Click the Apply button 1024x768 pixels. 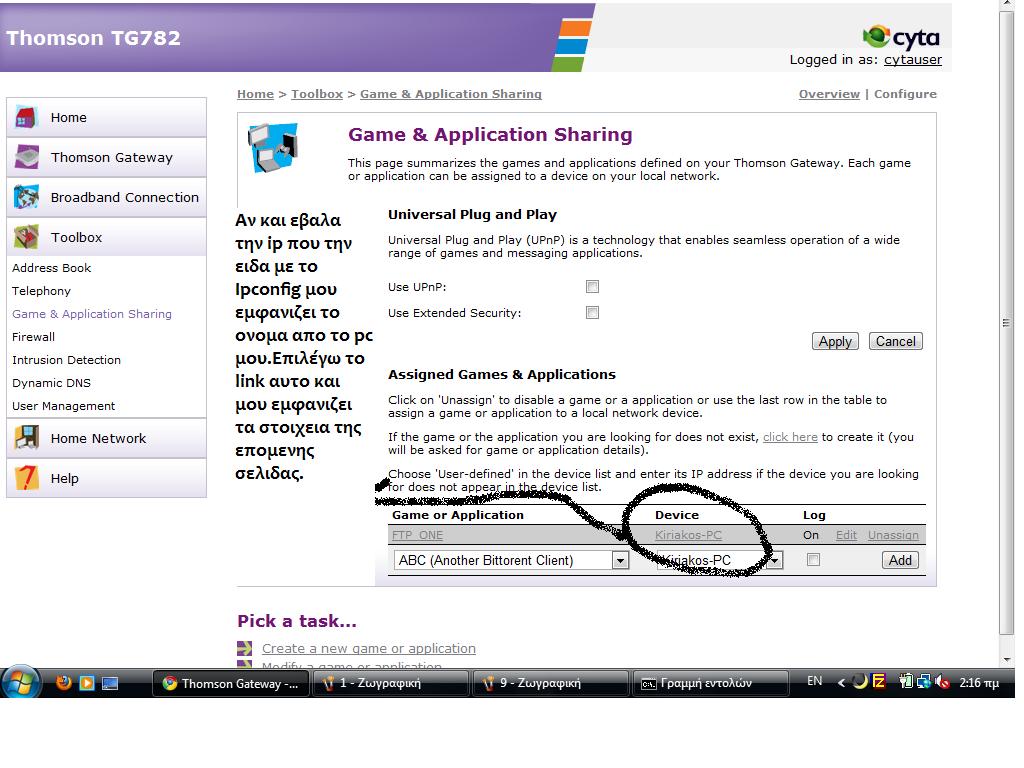(835, 342)
